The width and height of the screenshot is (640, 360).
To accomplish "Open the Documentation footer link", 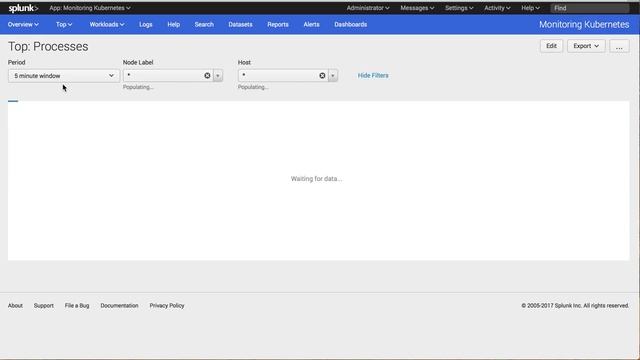I will coord(119,305).
